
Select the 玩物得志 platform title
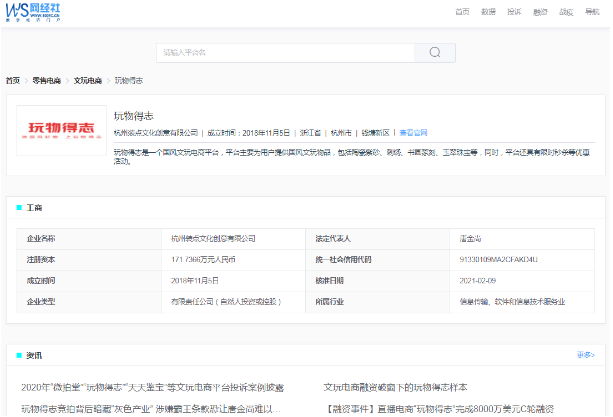pyautogui.click(x=134, y=116)
